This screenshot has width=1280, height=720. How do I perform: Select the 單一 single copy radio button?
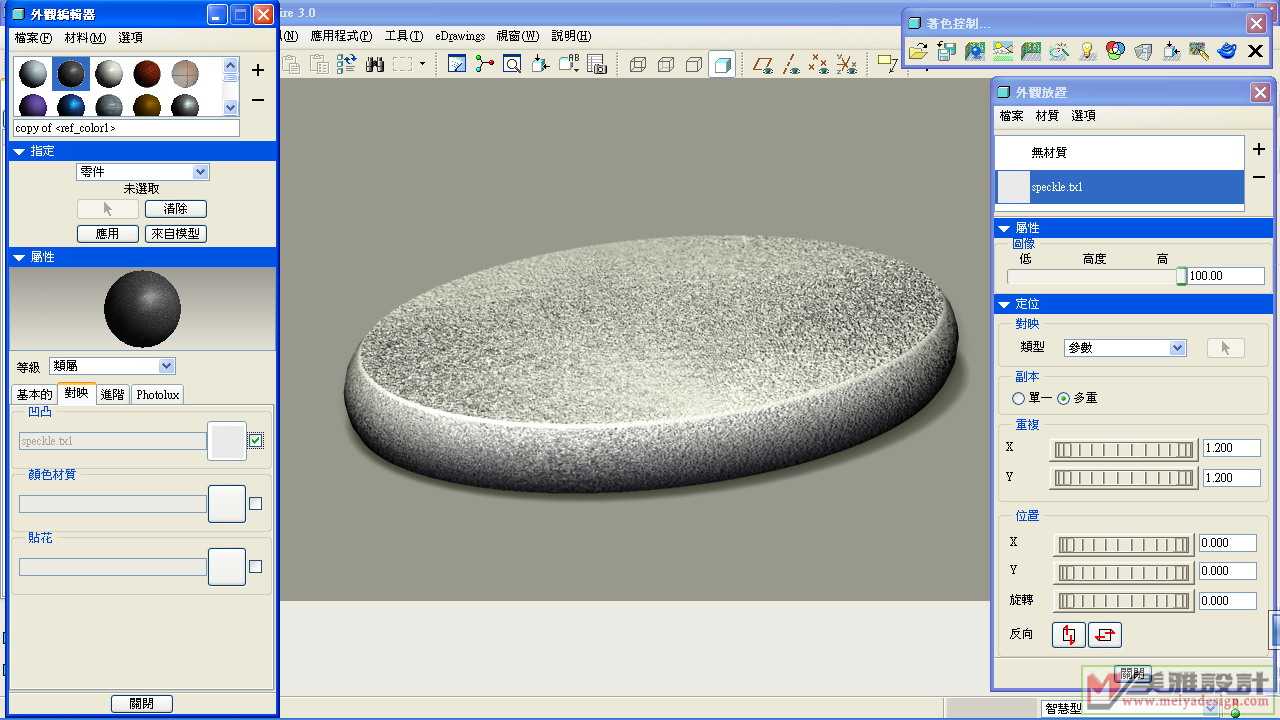pyautogui.click(x=1019, y=398)
